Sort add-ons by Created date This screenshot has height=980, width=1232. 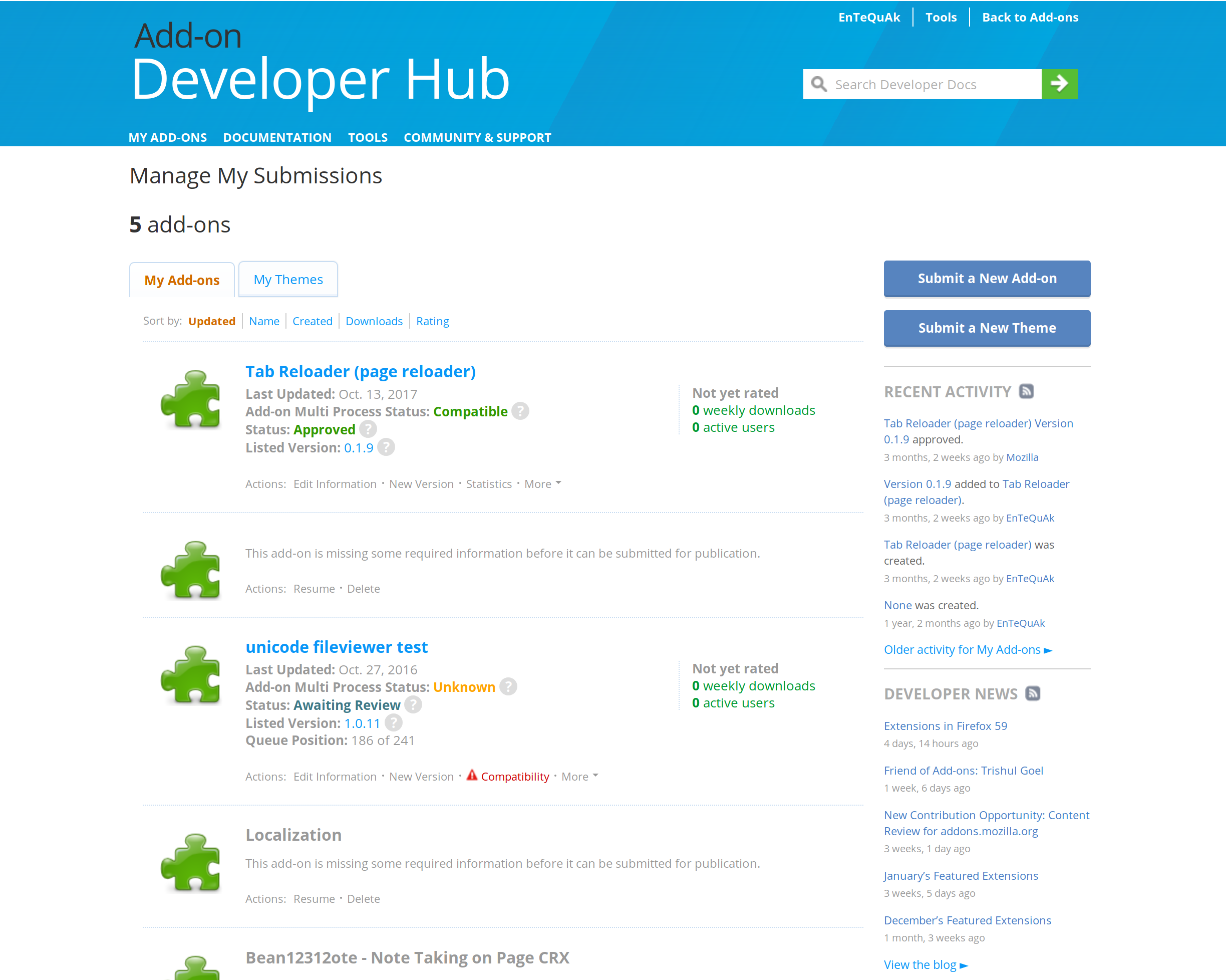[x=312, y=321]
